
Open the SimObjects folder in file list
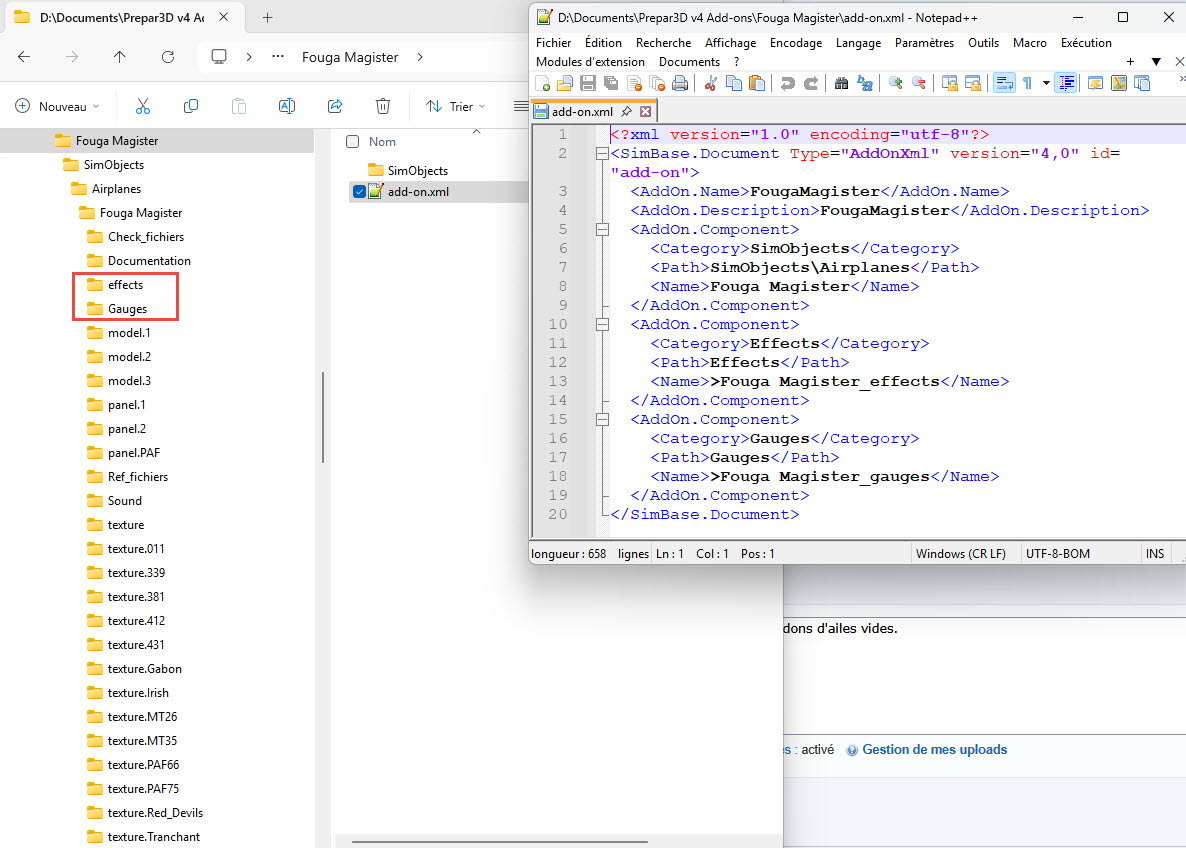pyautogui.click(x=418, y=170)
